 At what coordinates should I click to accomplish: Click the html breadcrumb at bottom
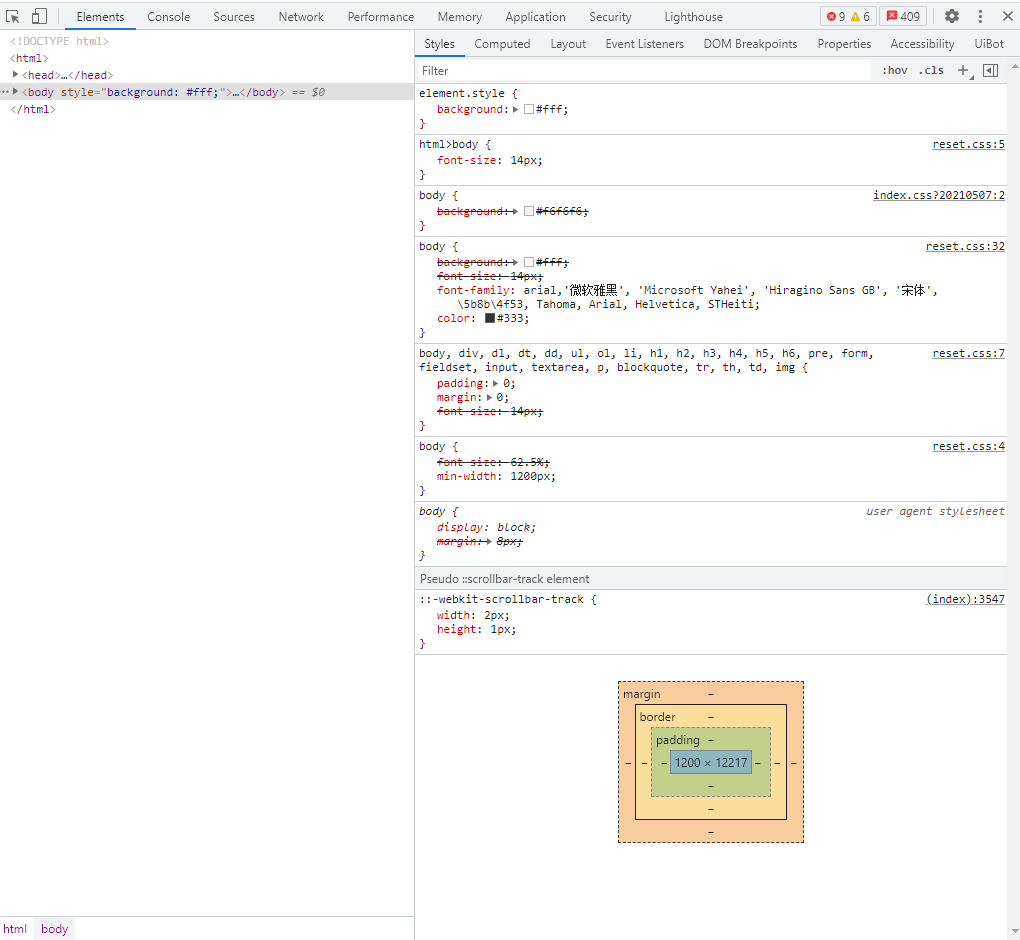tap(15, 928)
